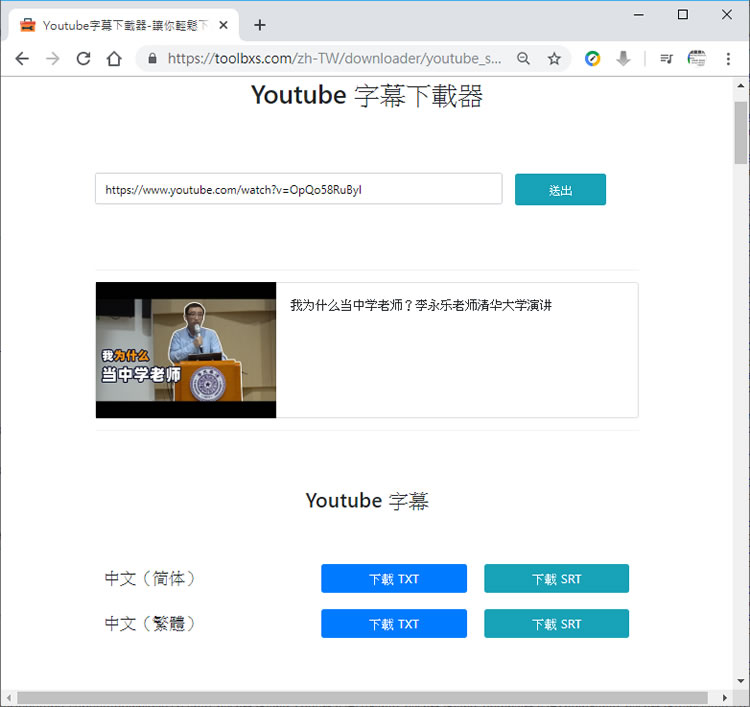This screenshot has width=750, height=707.
Task: Download SRT for 中文(繁體) subtitles
Action: tap(556, 623)
